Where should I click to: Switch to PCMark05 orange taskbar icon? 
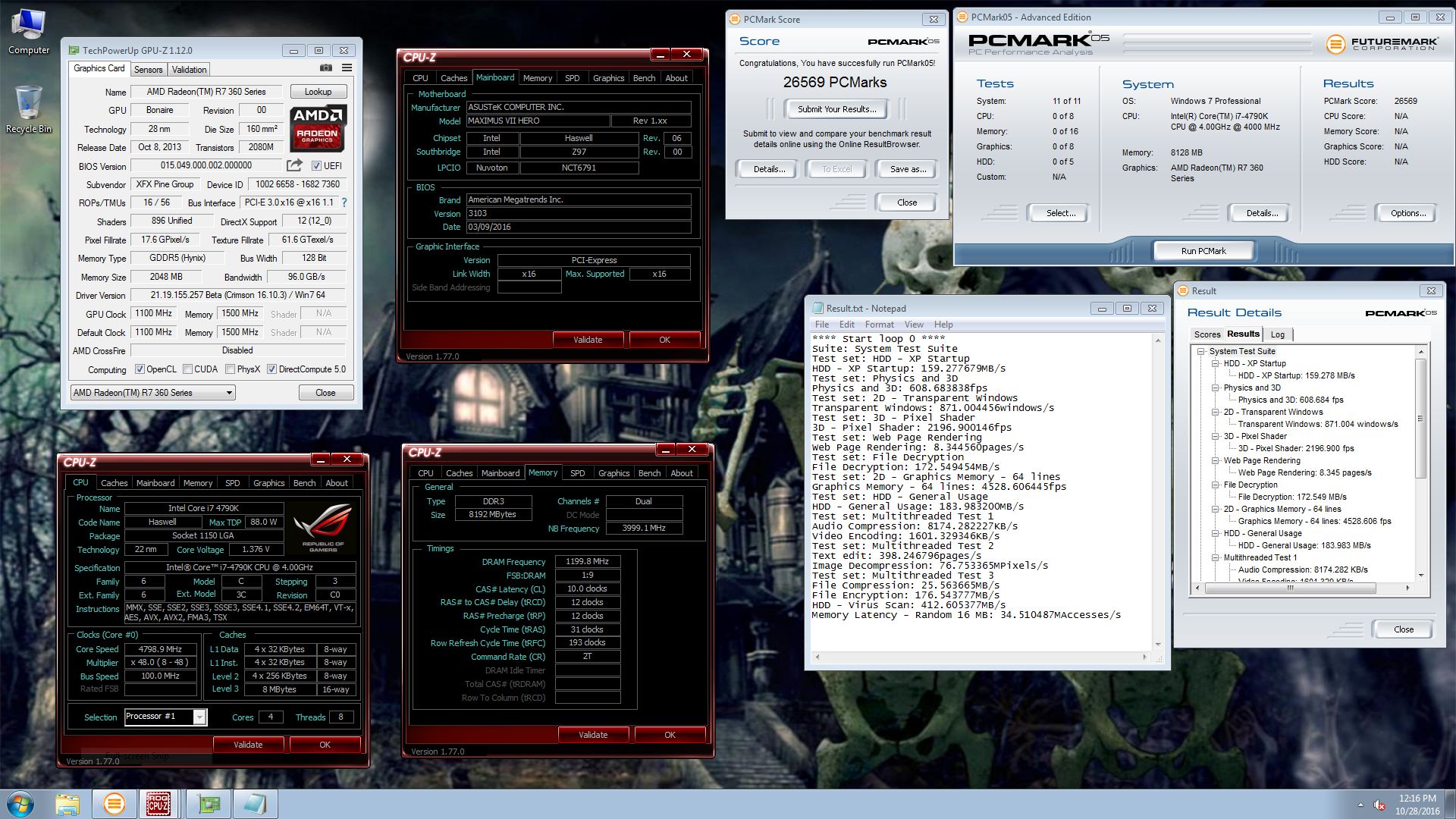(x=114, y=804)
